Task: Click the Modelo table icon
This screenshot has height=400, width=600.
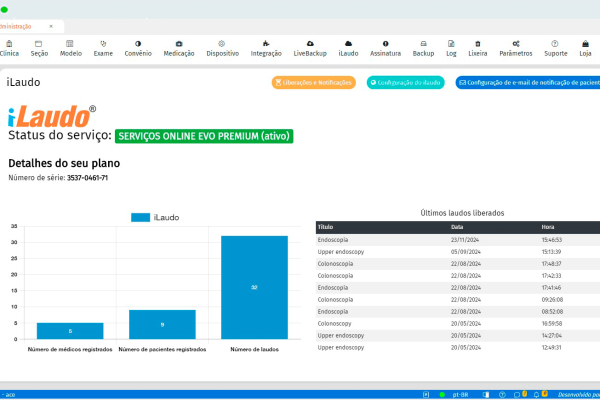Action: [x=70, y=44]
